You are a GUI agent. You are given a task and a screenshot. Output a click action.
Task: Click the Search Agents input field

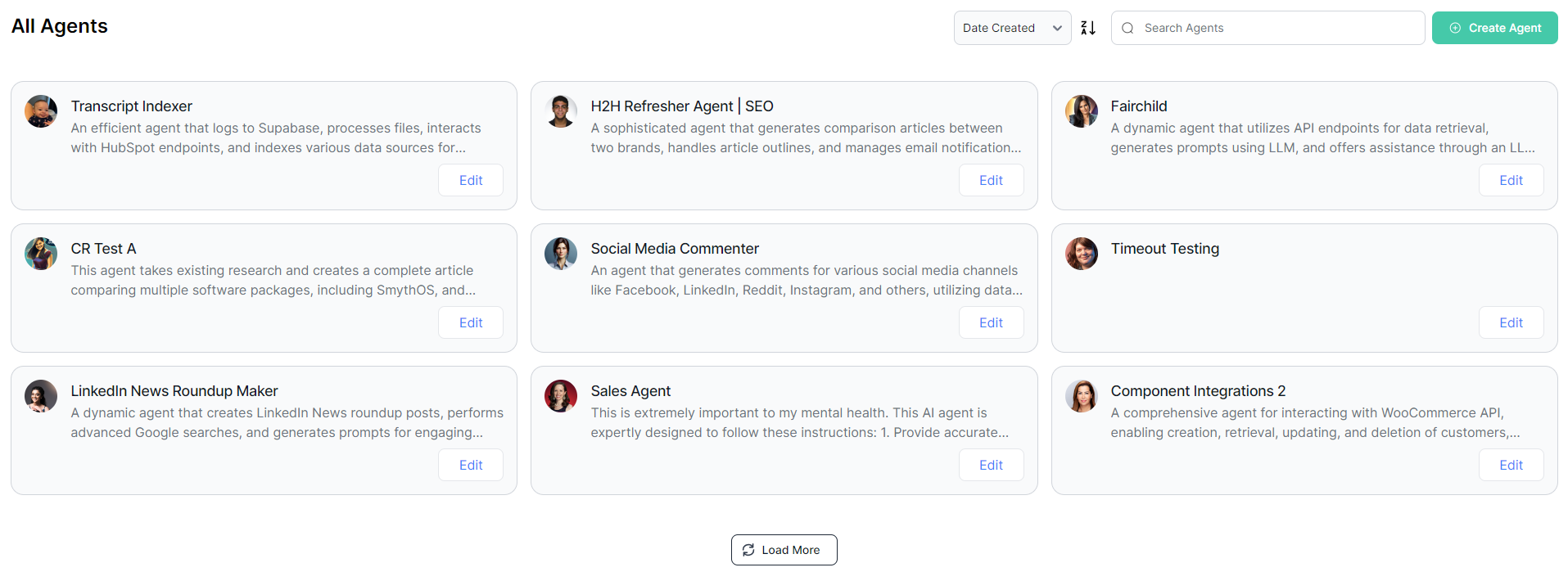point(1268,28)
